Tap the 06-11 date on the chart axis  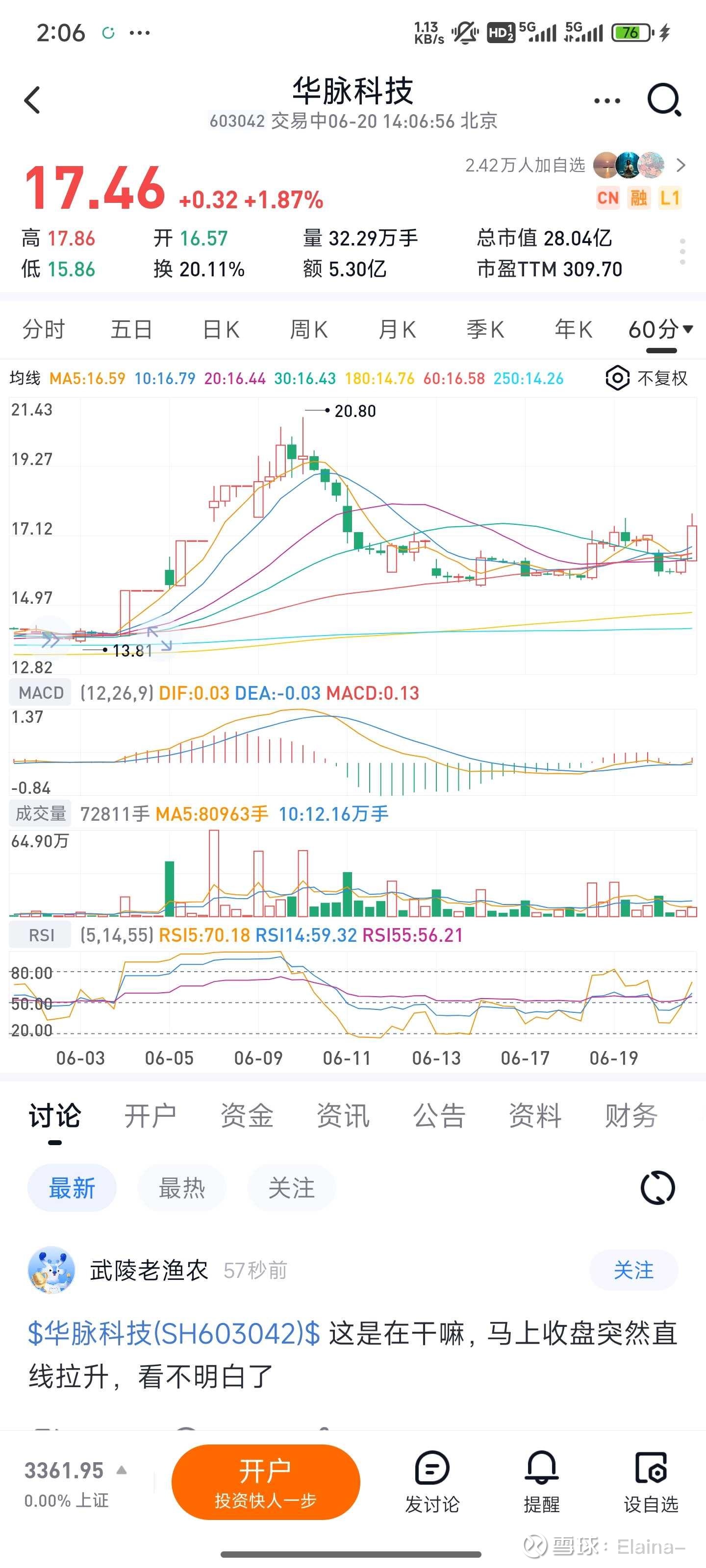pos(347,1058)
